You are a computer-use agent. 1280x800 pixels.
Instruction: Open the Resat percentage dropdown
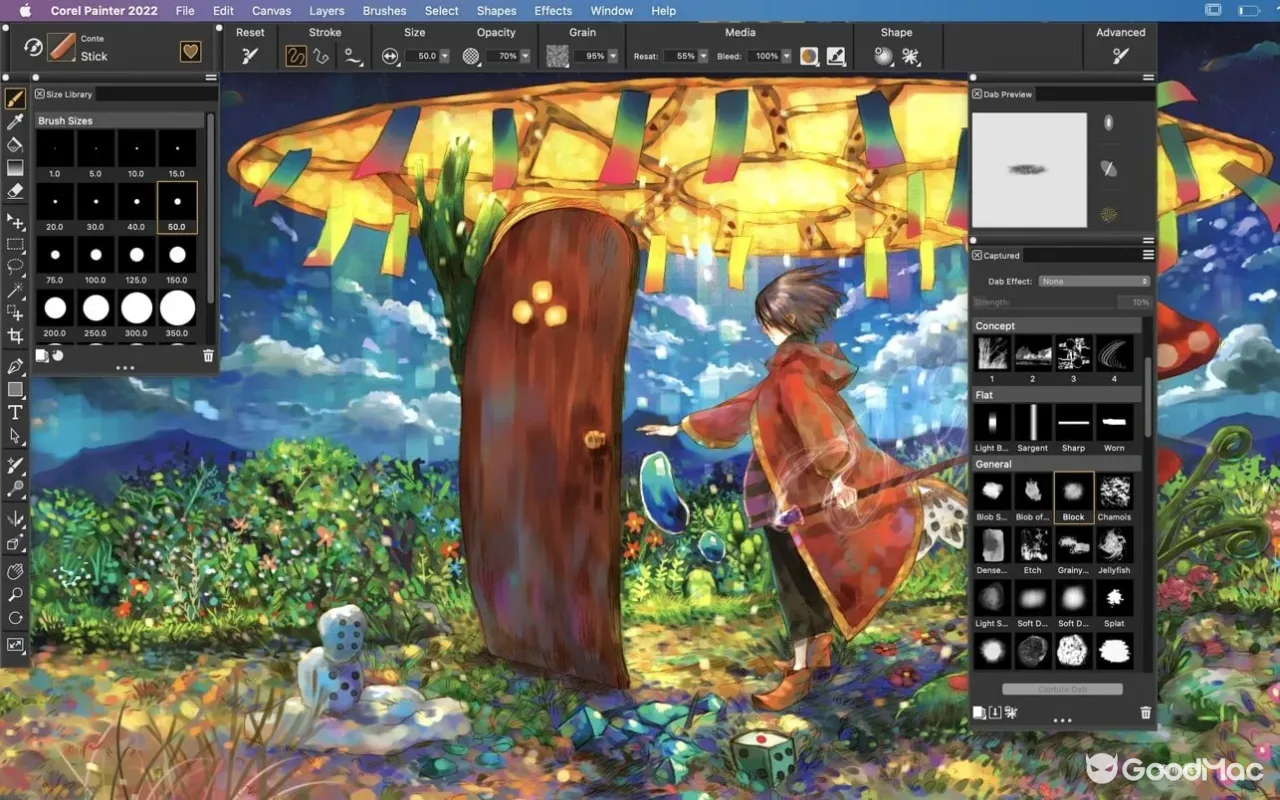click(703, 56)
